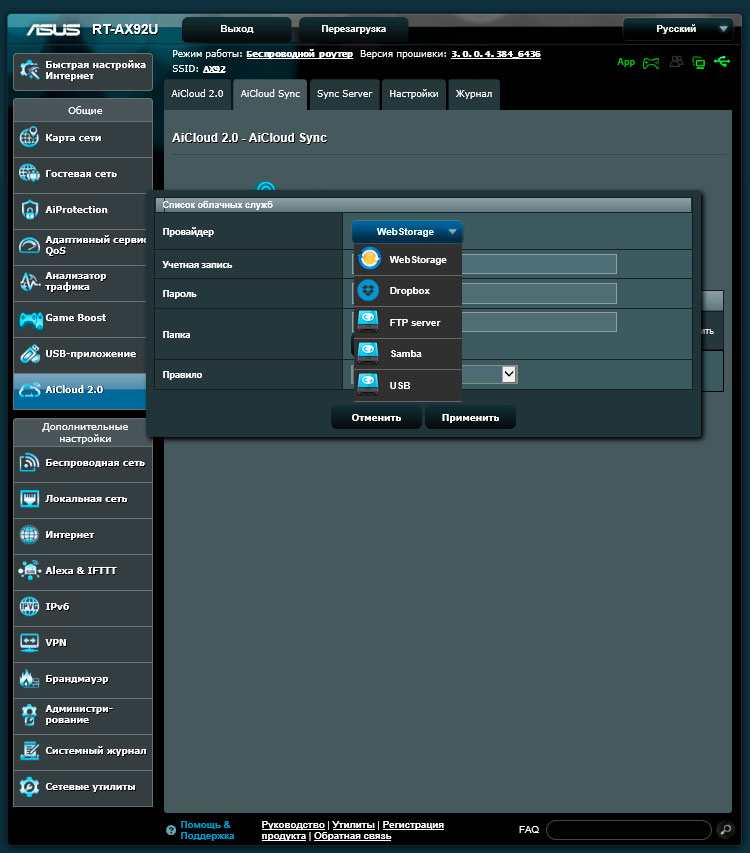This screenshot has width=750, height=853.
Task: Click the green App status label
Action: pyautogui.click(x=626, y=62)
